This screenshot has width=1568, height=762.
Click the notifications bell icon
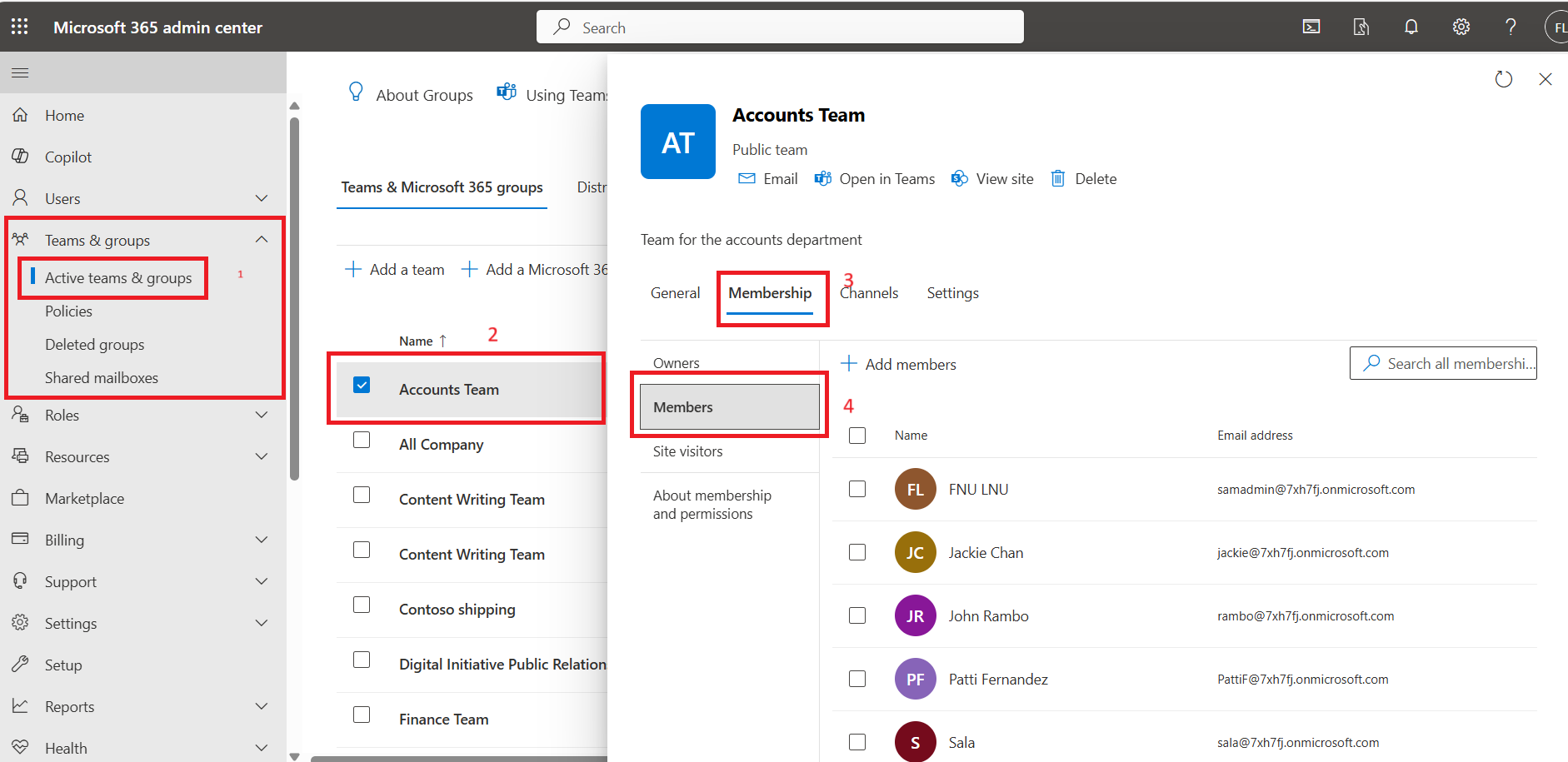pos(1411,27)
